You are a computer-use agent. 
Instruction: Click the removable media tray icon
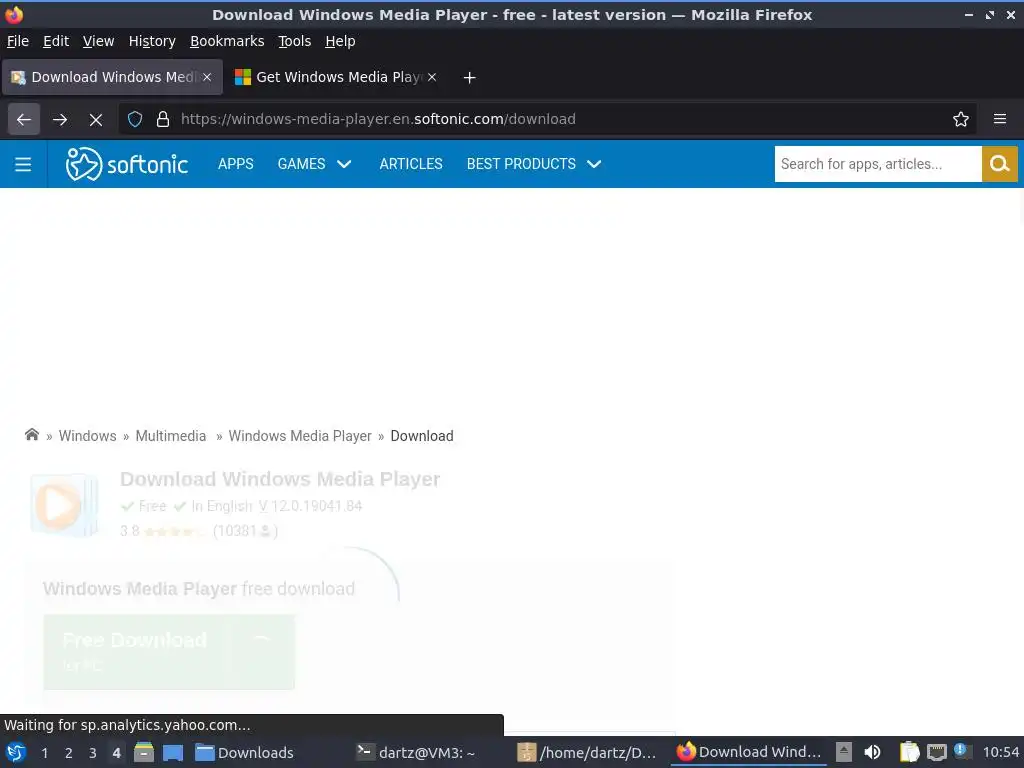844,752
